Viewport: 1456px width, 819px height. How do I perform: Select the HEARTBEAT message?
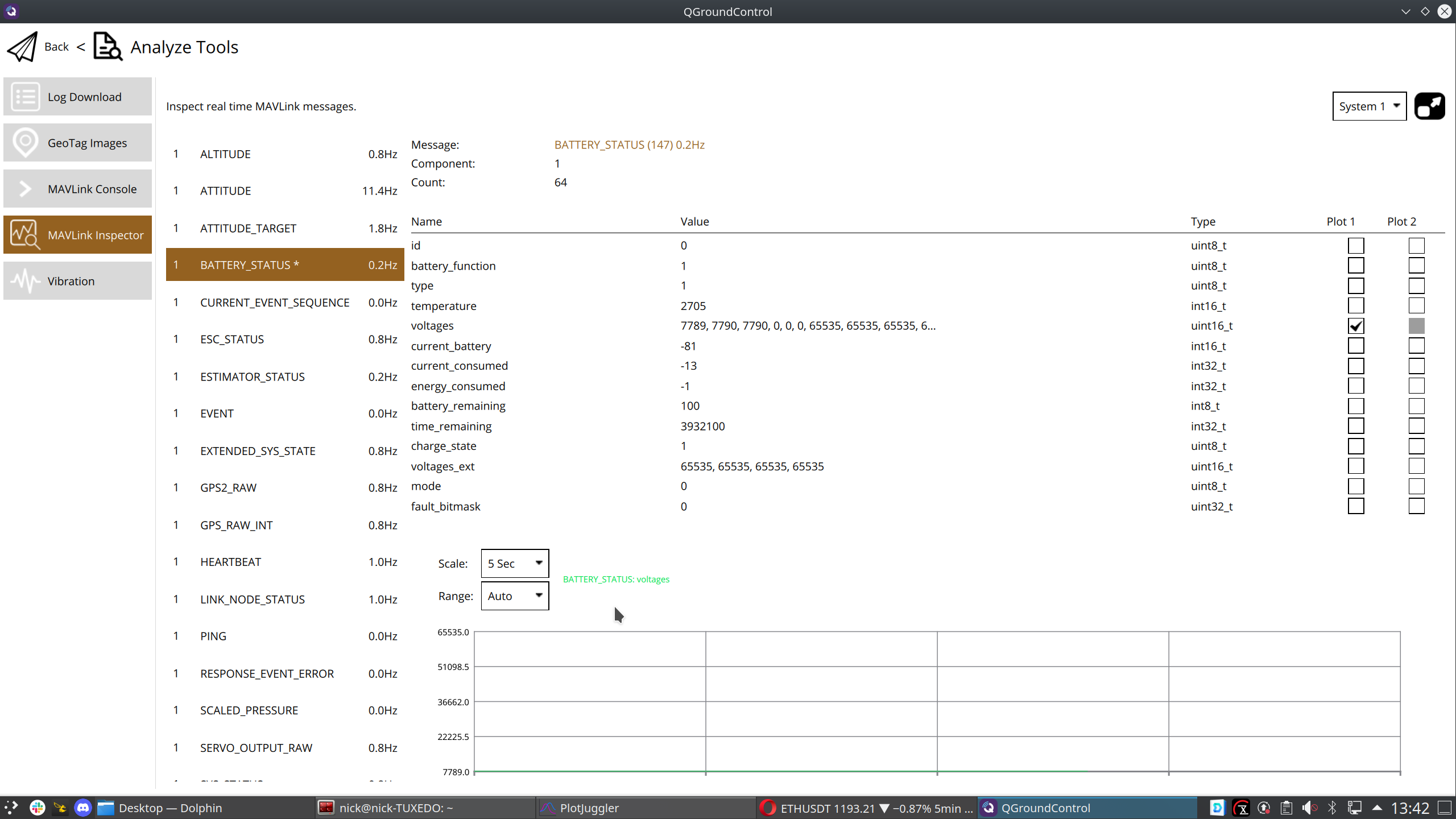click(x=284, y=562)
